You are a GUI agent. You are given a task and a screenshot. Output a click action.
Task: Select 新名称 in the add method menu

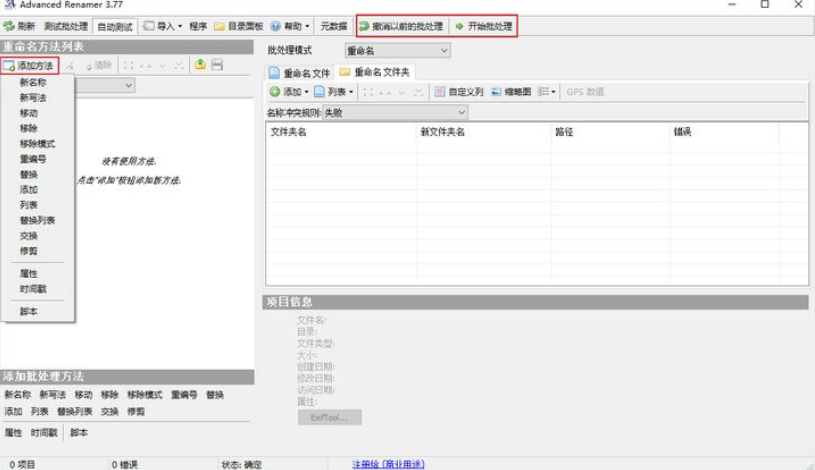(33, 82)
